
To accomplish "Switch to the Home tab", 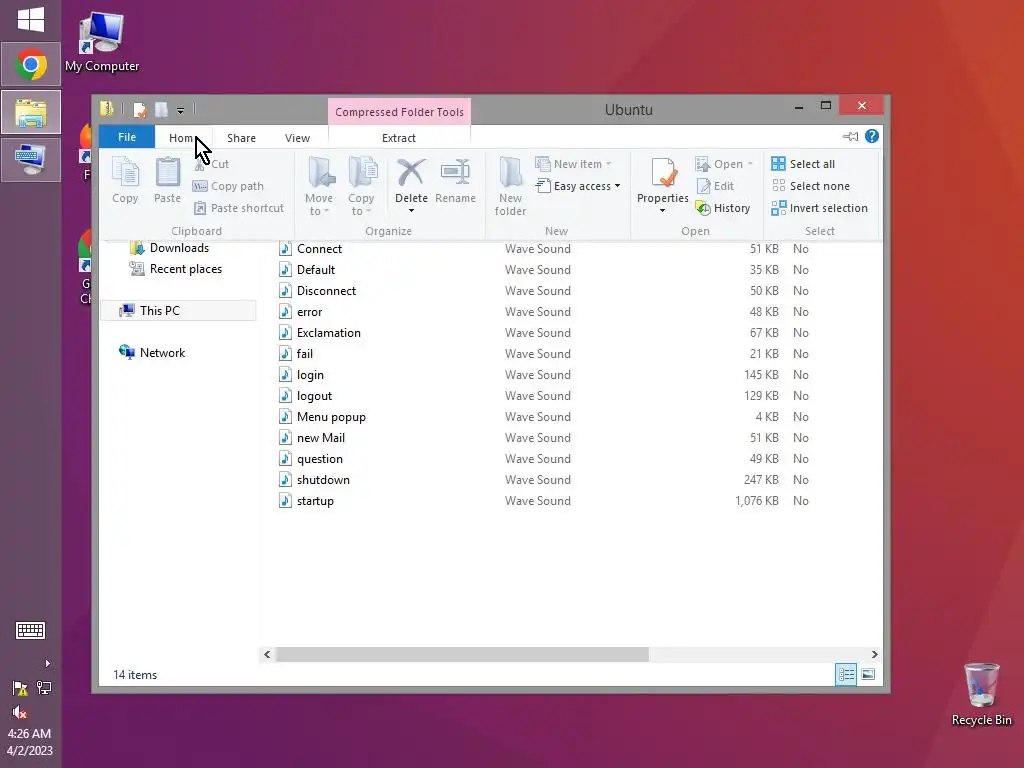I will coord(183,138).
